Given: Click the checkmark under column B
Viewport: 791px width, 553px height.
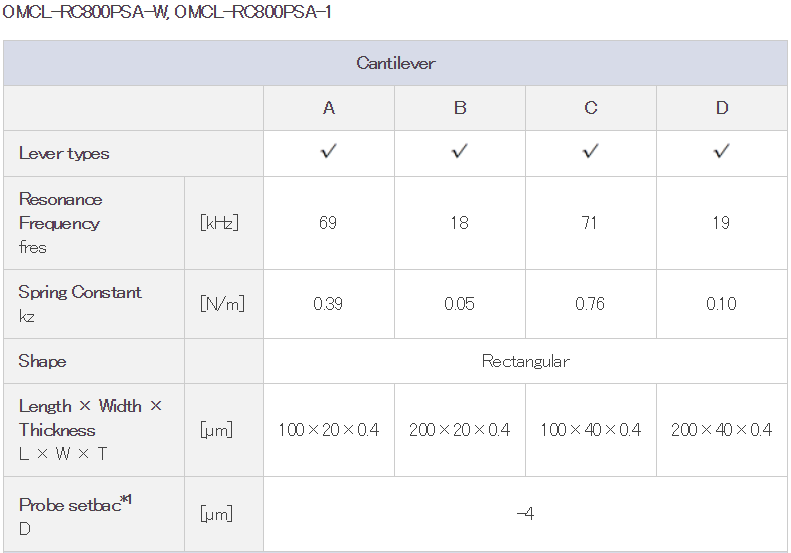Looking at the screenshot, I should [460, 151].
